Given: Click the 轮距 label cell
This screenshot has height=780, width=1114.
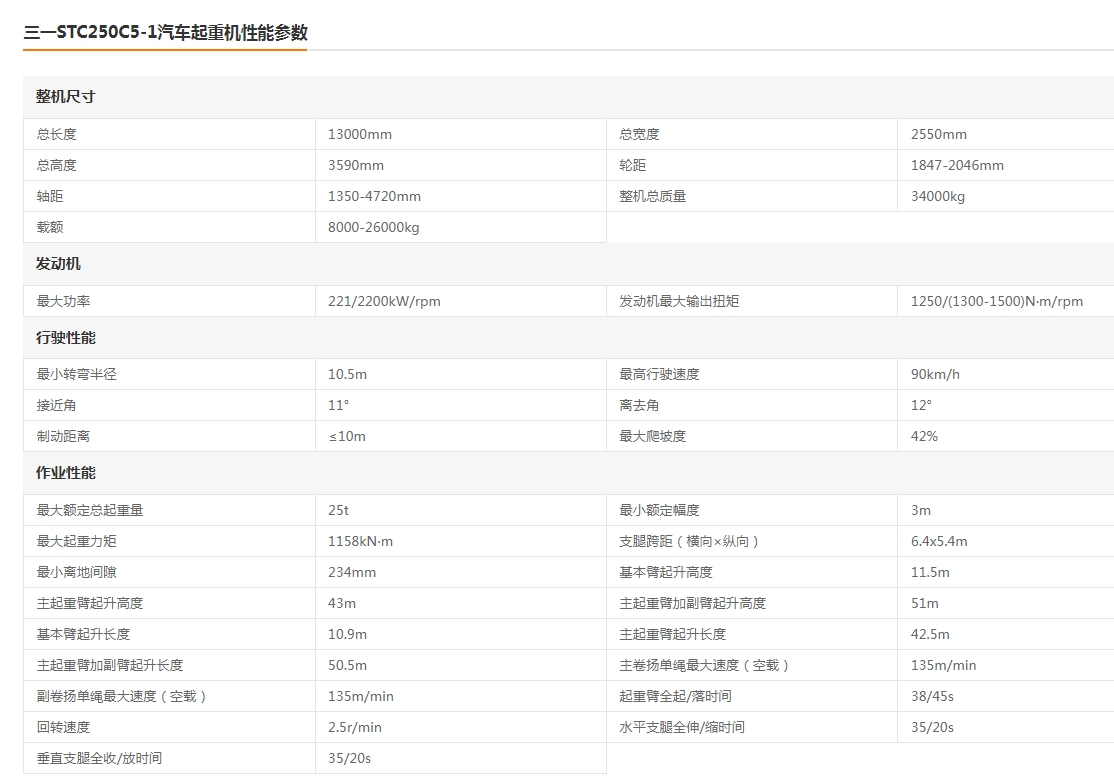Looking at the screenshot, I should click(x=752, y=165).
